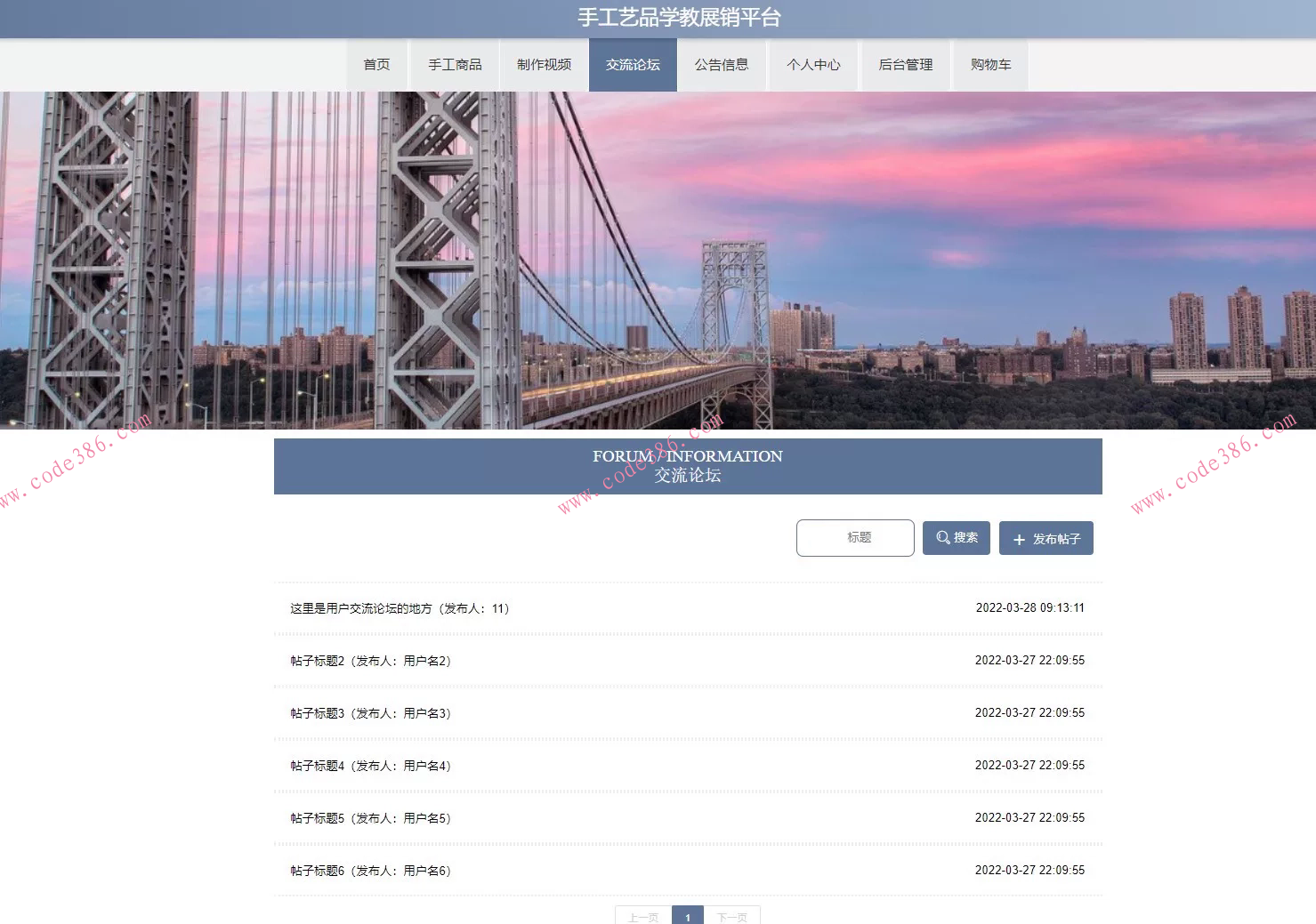This screenshot has width=1316, height=924.
Task: Open the 首页 home menu item
Action: pos(376,65)
